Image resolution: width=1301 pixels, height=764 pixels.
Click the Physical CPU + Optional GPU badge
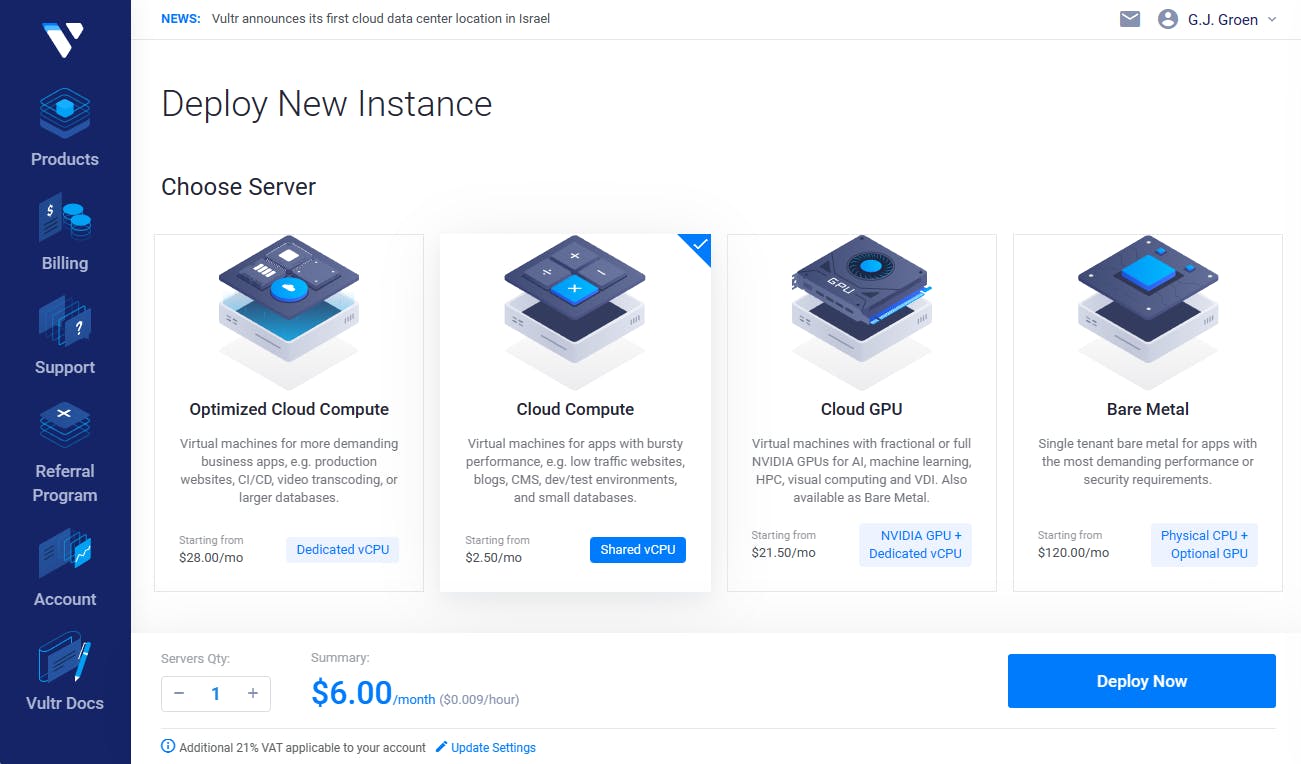1204,544
